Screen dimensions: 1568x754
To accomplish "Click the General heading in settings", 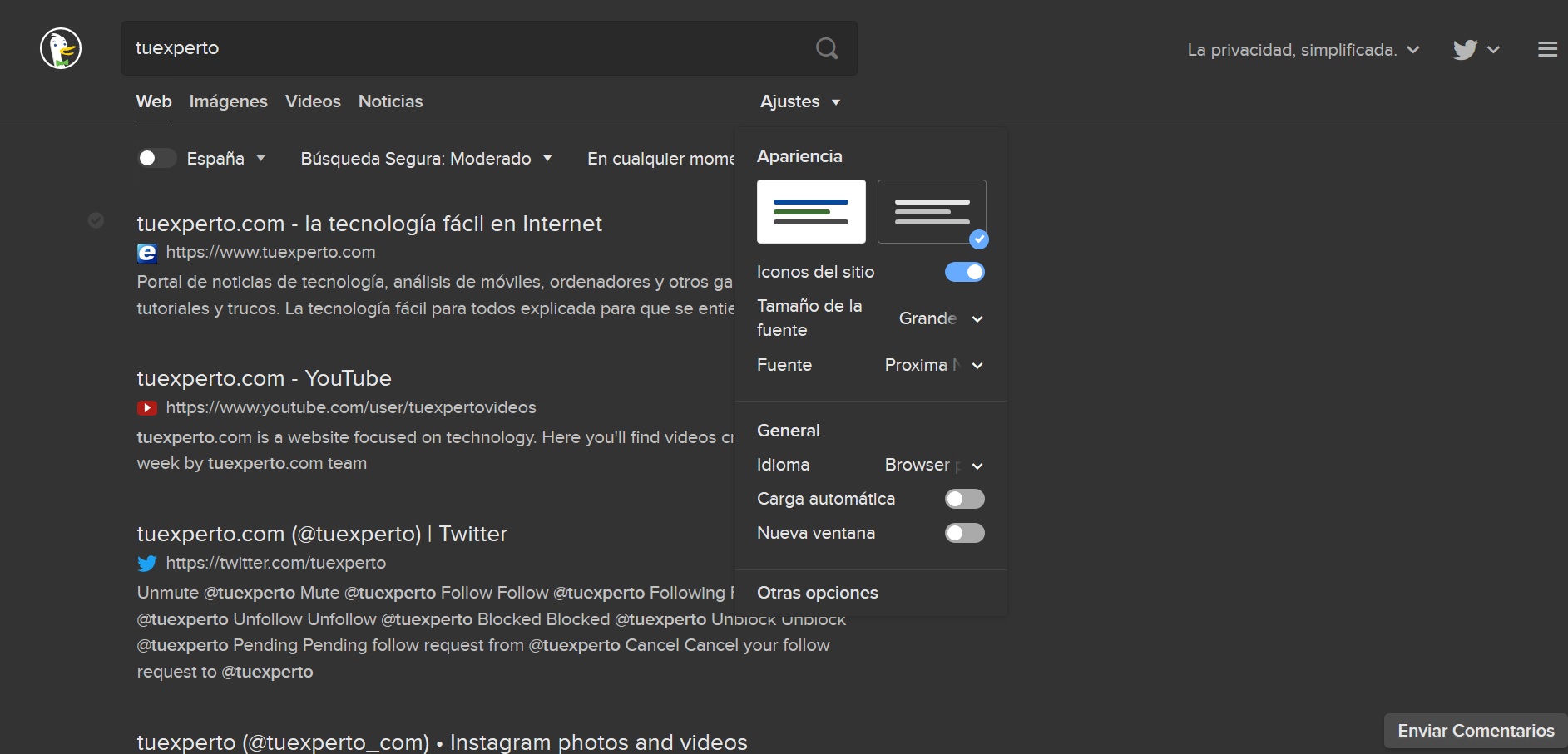I will (x=789, y=431).
